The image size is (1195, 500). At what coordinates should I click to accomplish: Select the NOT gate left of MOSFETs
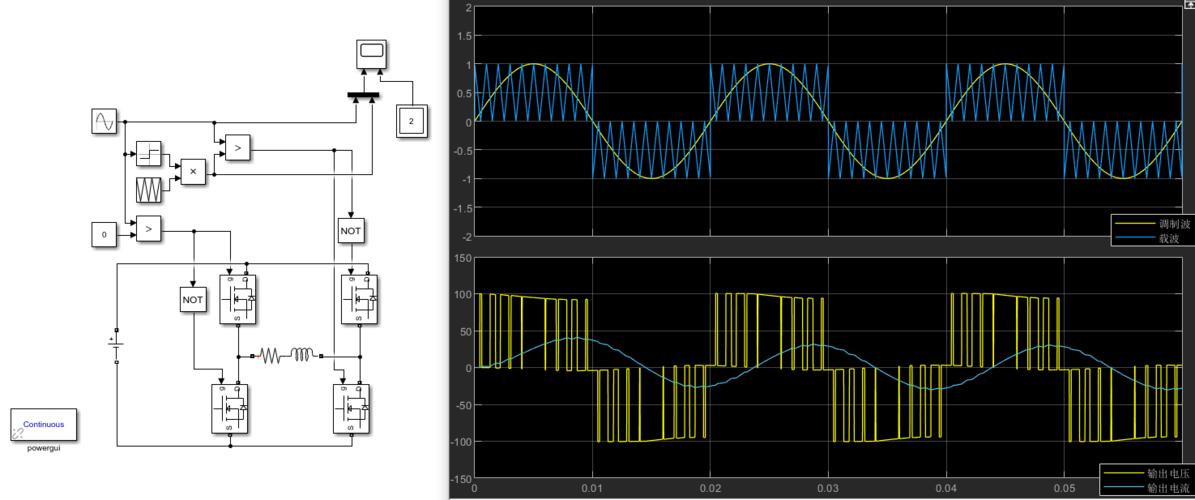(192, 299)
